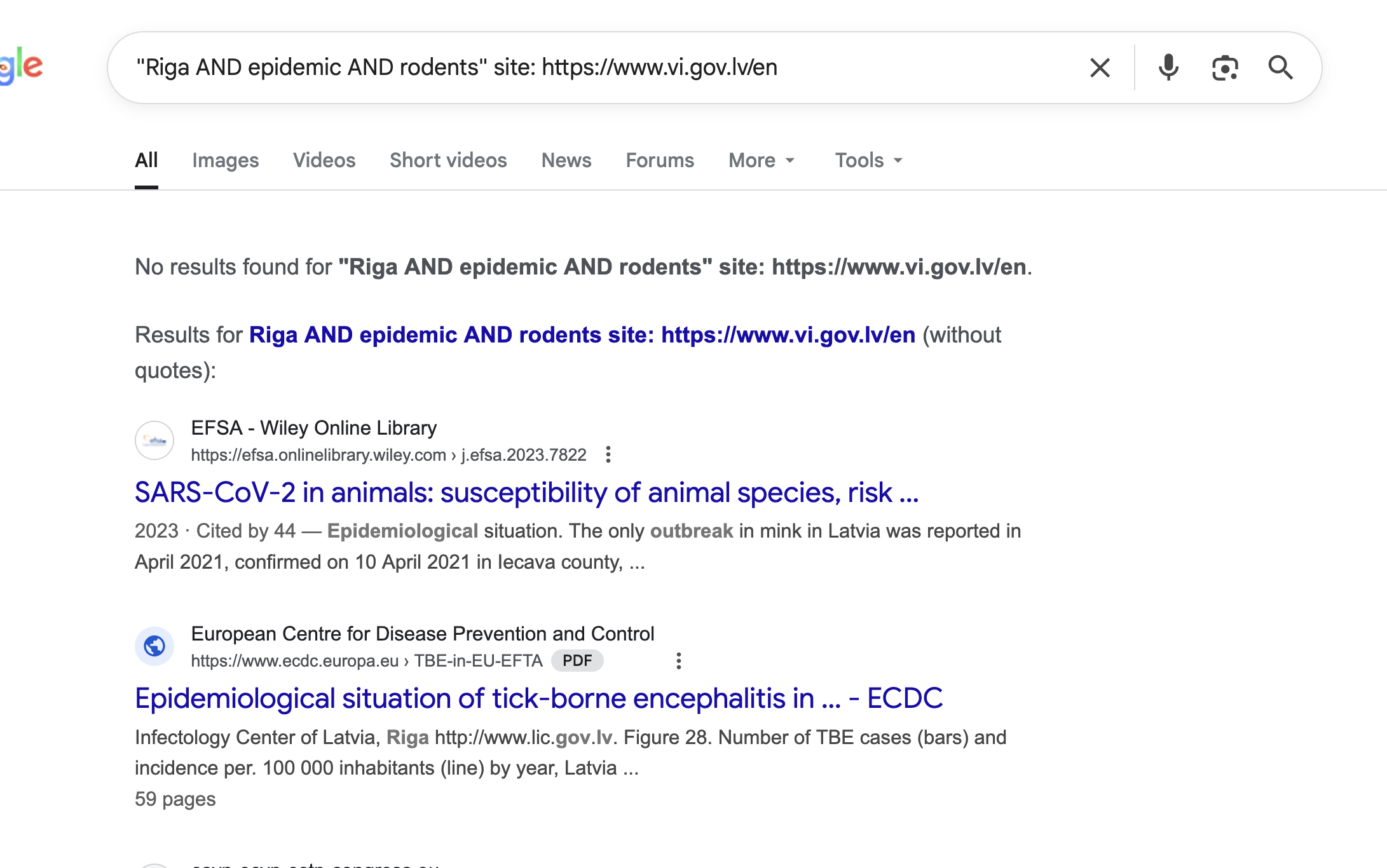Image resolution: width=1387 pixels, height=868 pixels.
Task: Select the Forums tab
Action: pyautogui.click(x=659, y=161)
